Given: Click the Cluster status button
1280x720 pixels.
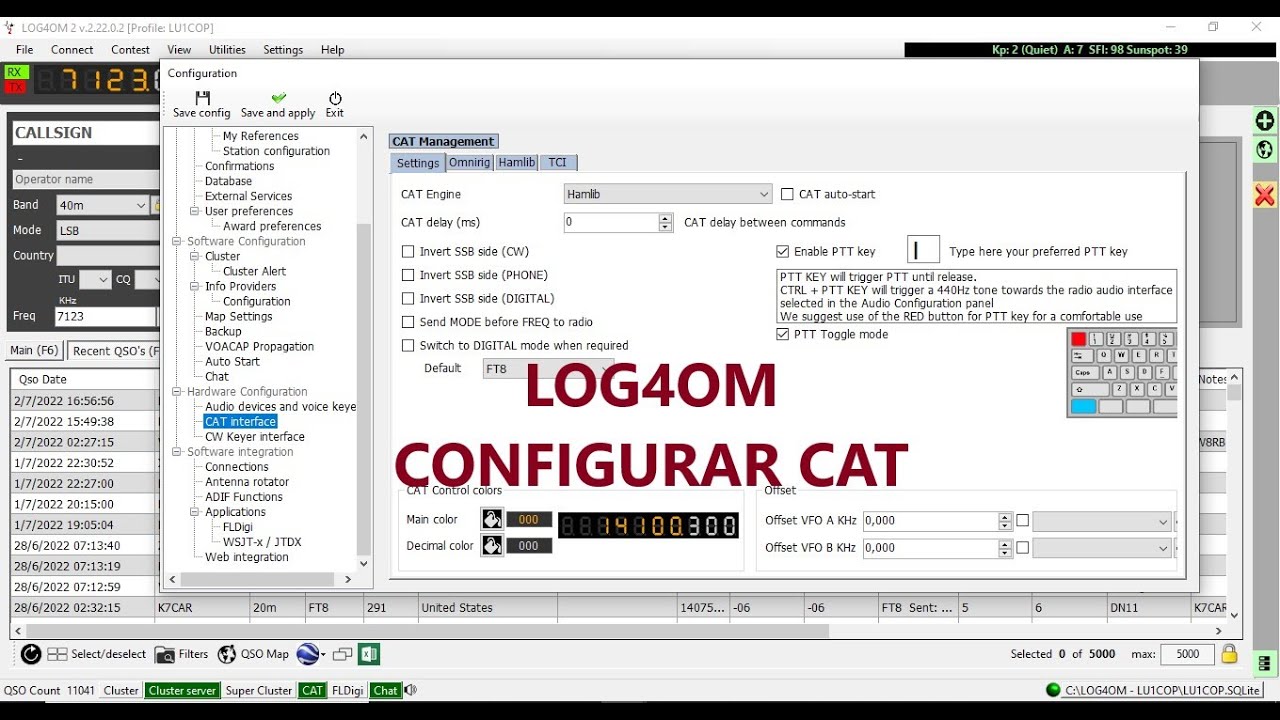Looking at the screenshot, I should [x=122, y=690].
